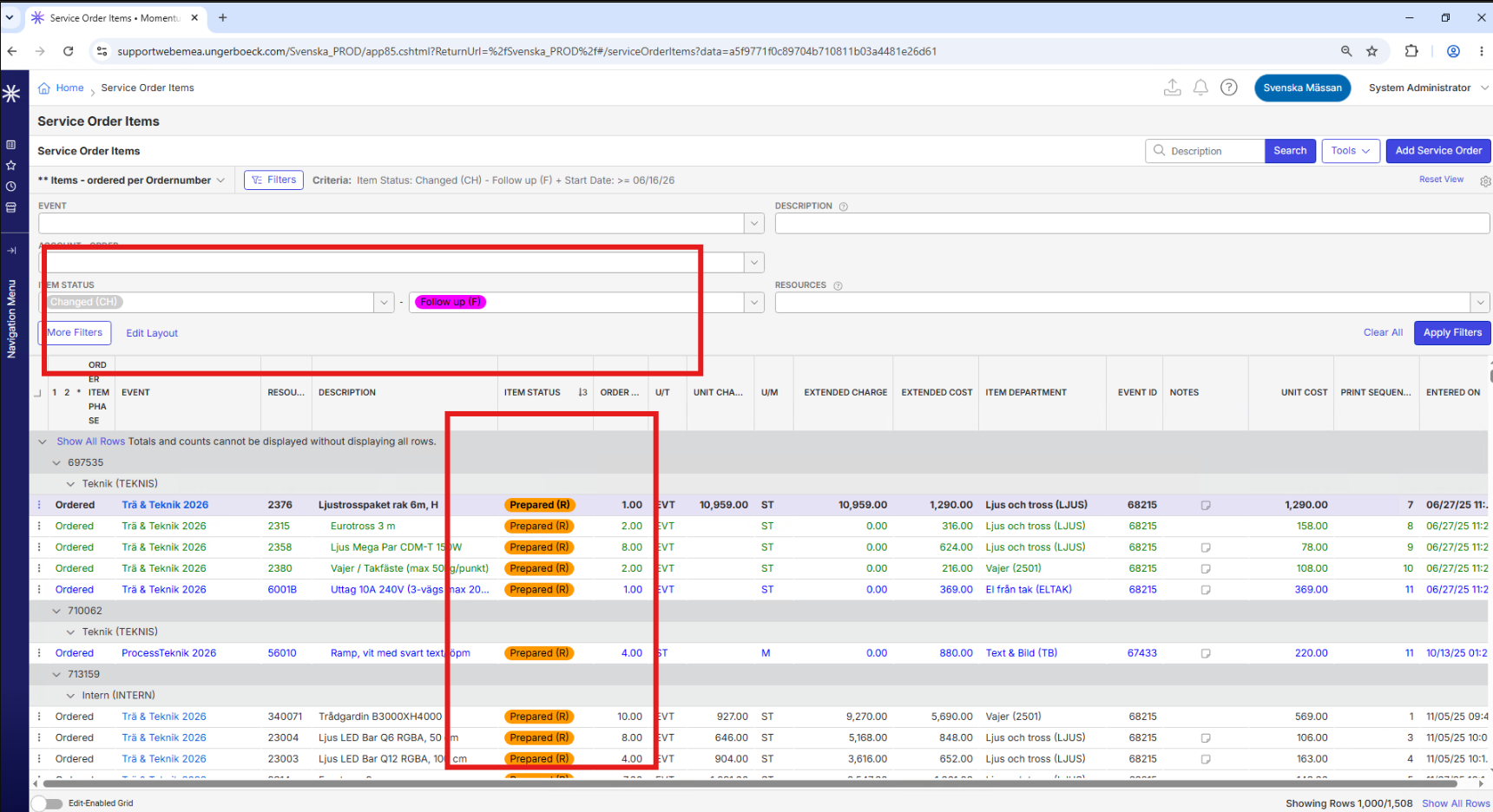Open note icon on Vajer / Takfäste row

(1206, 569)
